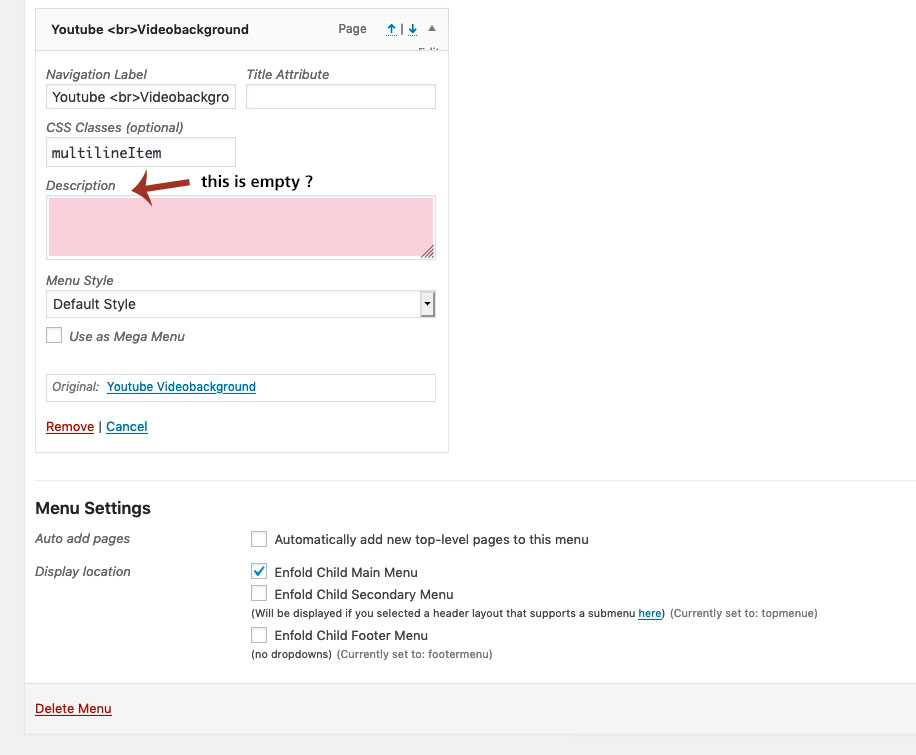The width and height of the screenshot is (916, 755).
Task: Click inside the pink Description textarea
Action: point(241,227)
